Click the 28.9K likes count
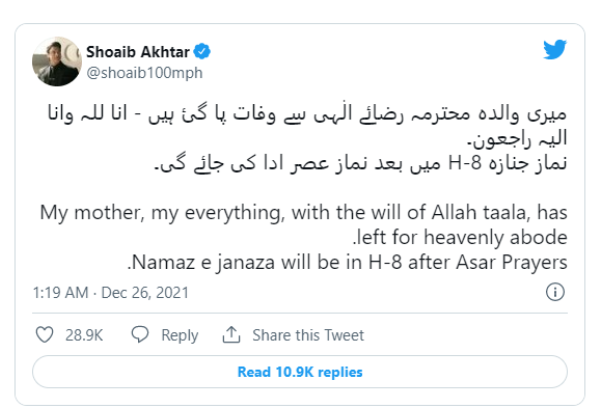The width and height of the screenshot is (600, 415). pyautogui.click(x=81, y=335)
